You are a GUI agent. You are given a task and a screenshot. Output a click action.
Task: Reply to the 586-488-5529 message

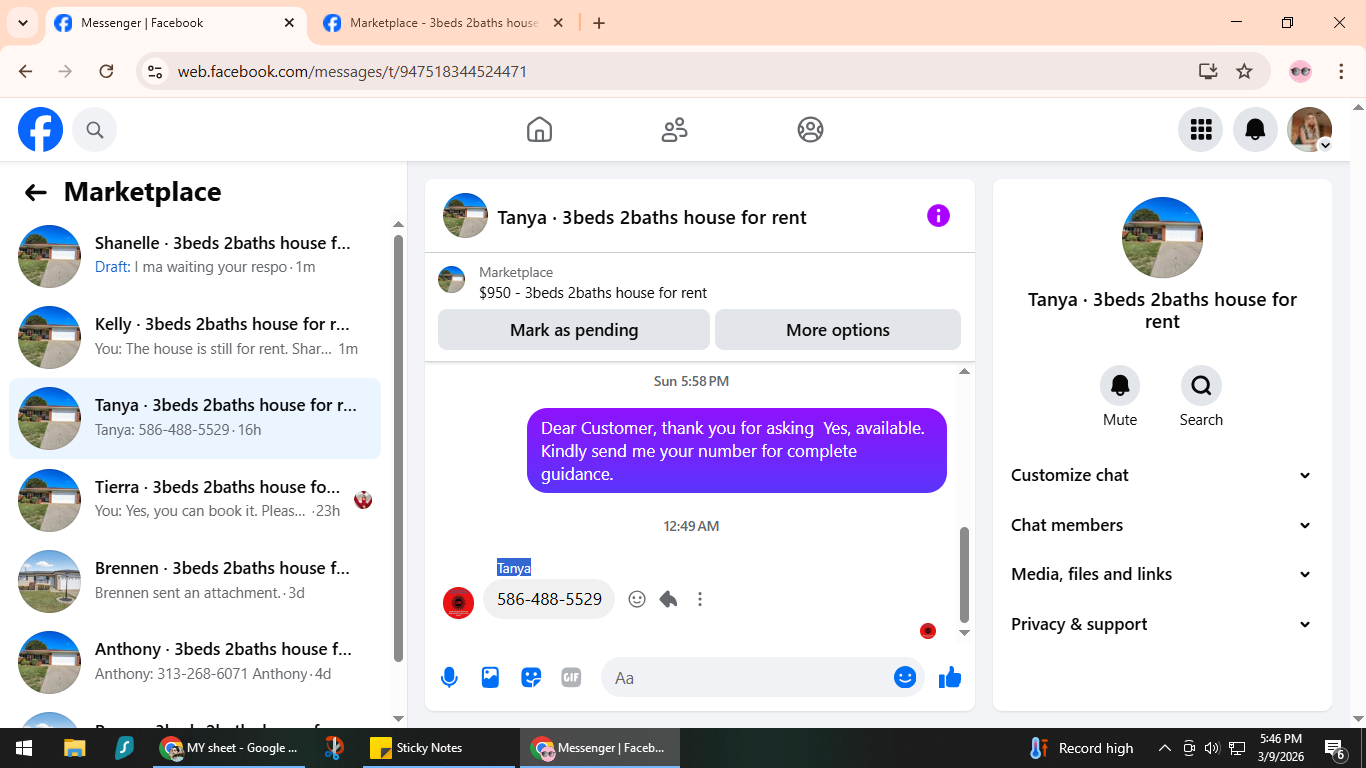(669, 599)
